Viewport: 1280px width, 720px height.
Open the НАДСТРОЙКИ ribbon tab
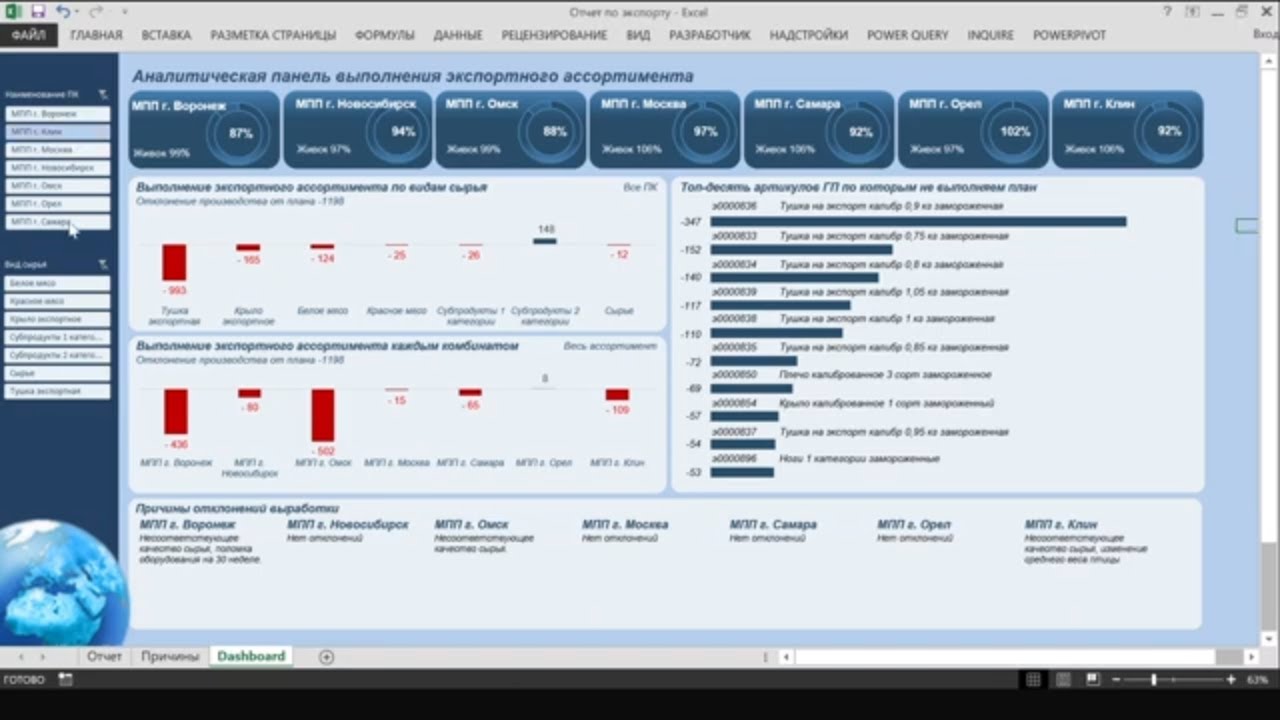808,35
